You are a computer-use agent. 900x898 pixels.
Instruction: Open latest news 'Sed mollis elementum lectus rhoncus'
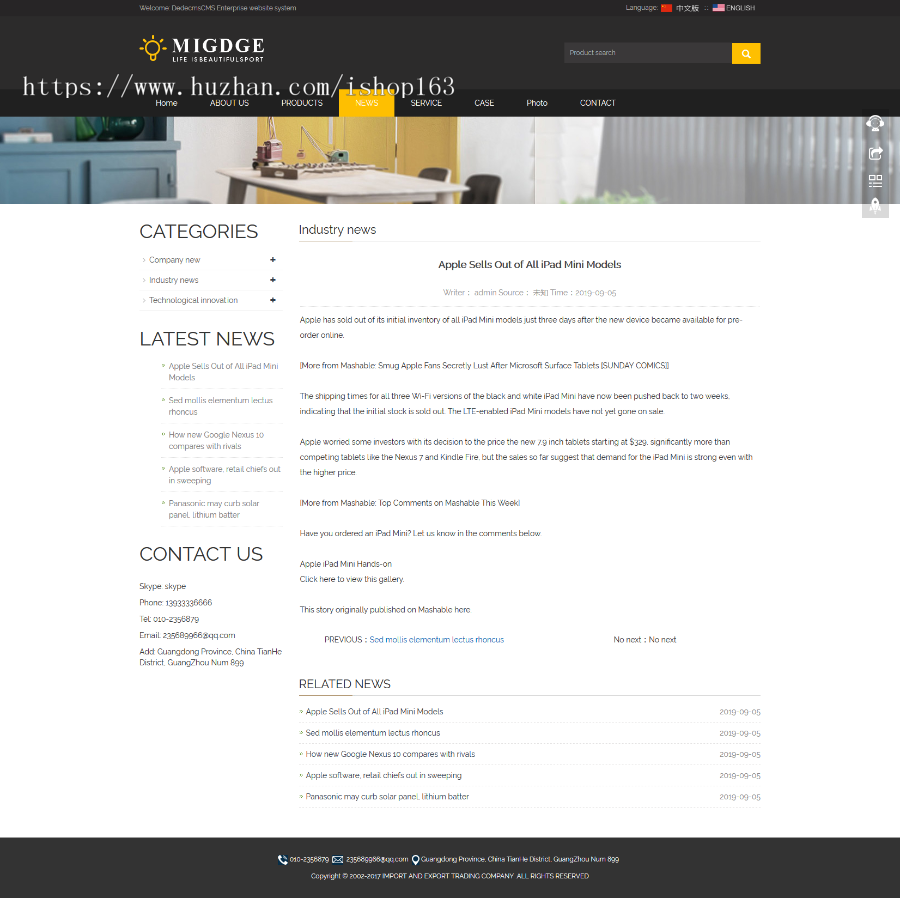tap(220, 406)
